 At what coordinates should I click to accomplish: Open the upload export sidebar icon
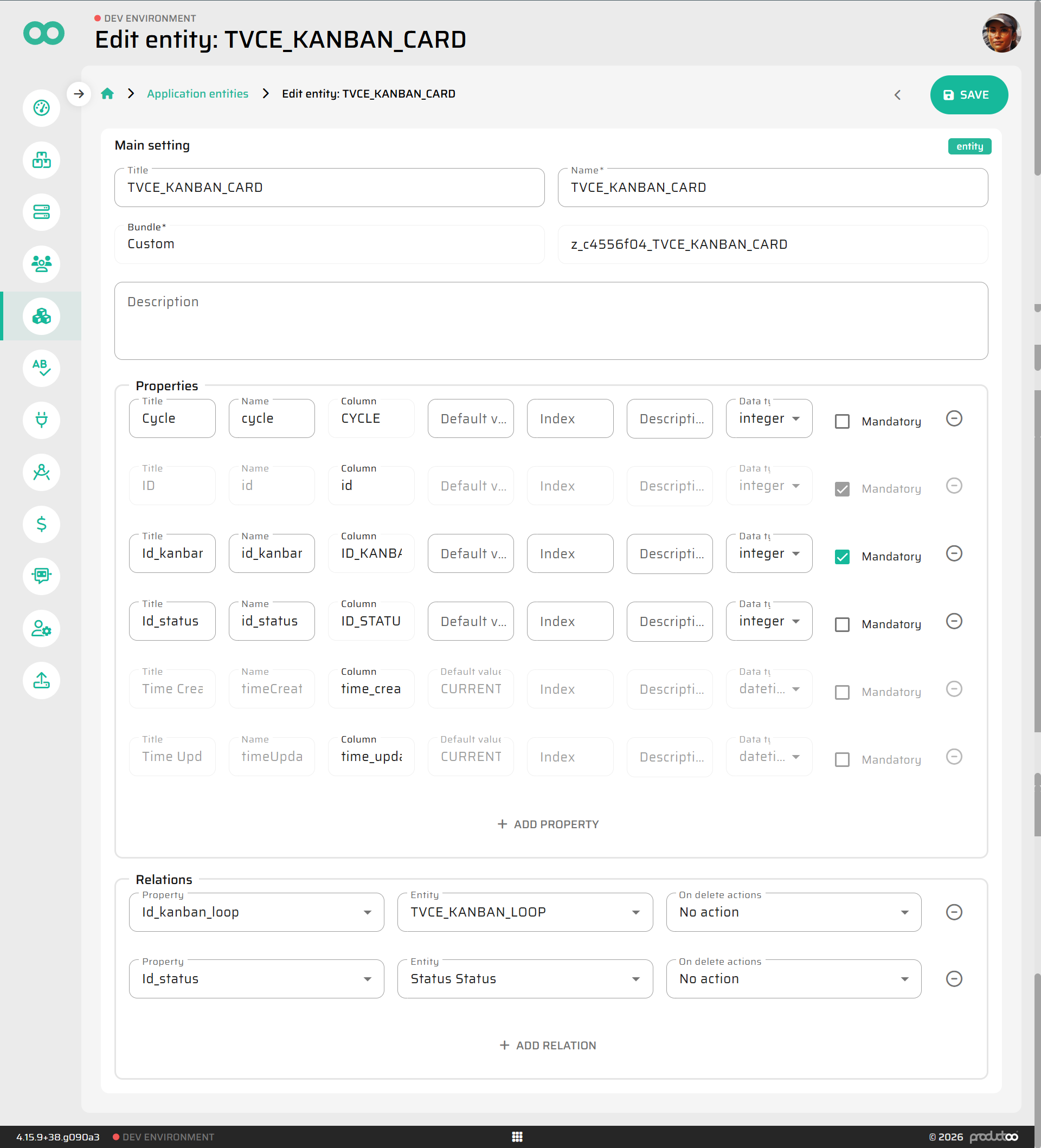41,680
